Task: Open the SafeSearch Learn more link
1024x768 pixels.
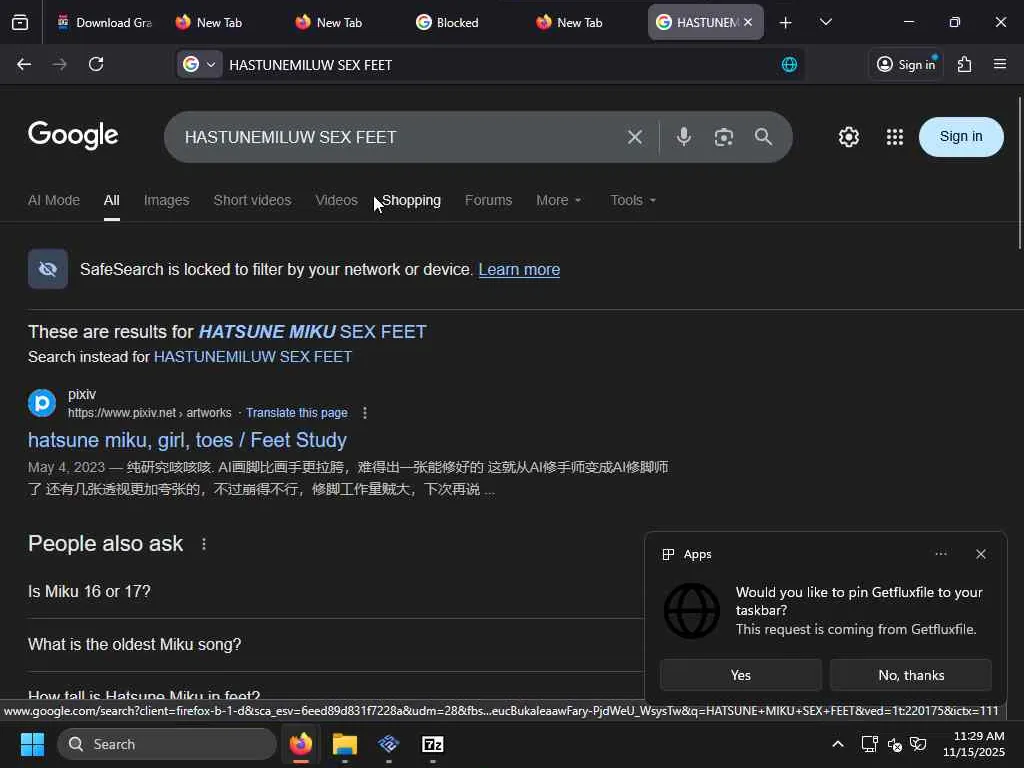Action: [x=519, y=270]
